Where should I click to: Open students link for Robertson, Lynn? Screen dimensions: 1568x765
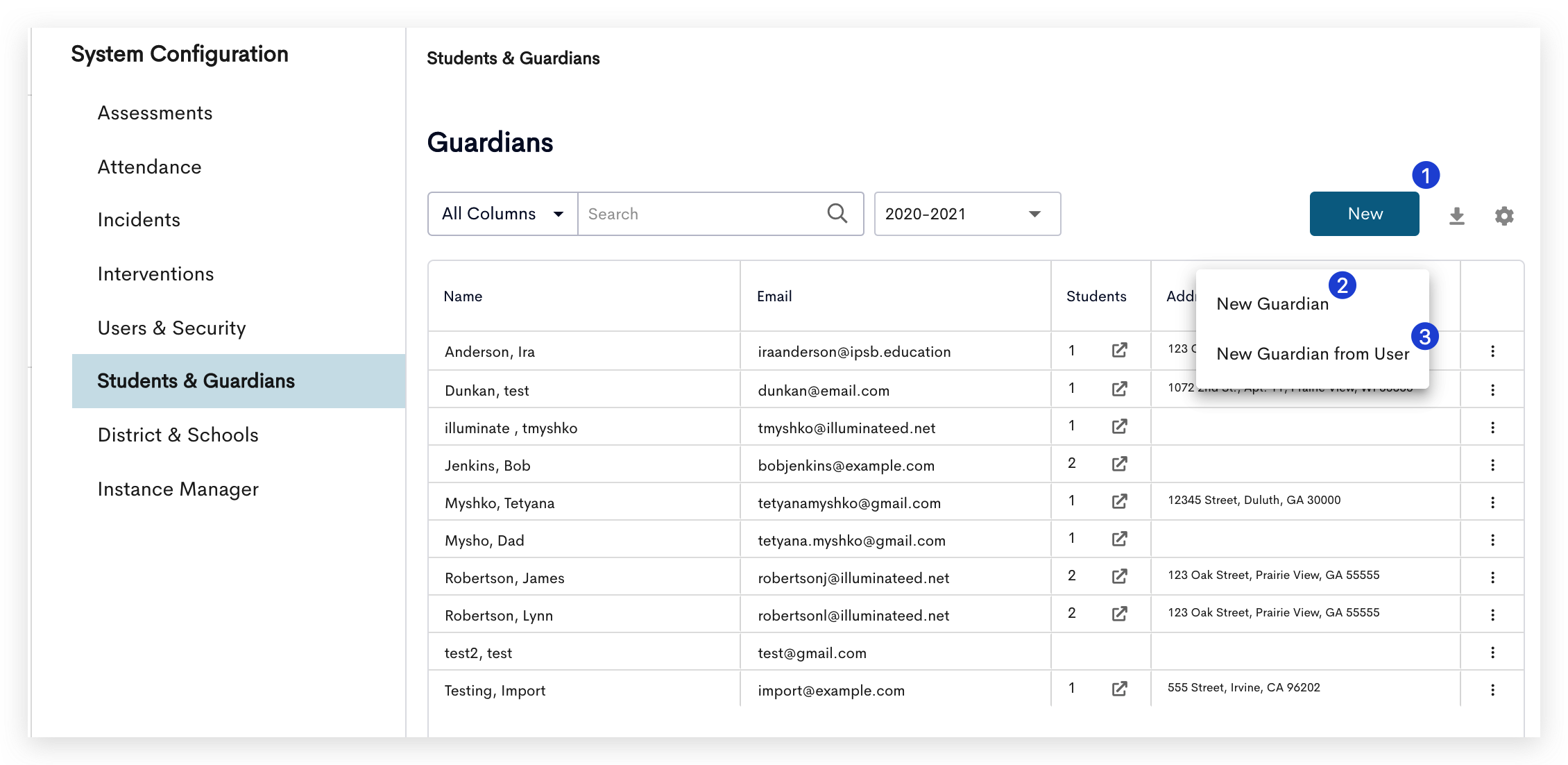[1119, 614]
